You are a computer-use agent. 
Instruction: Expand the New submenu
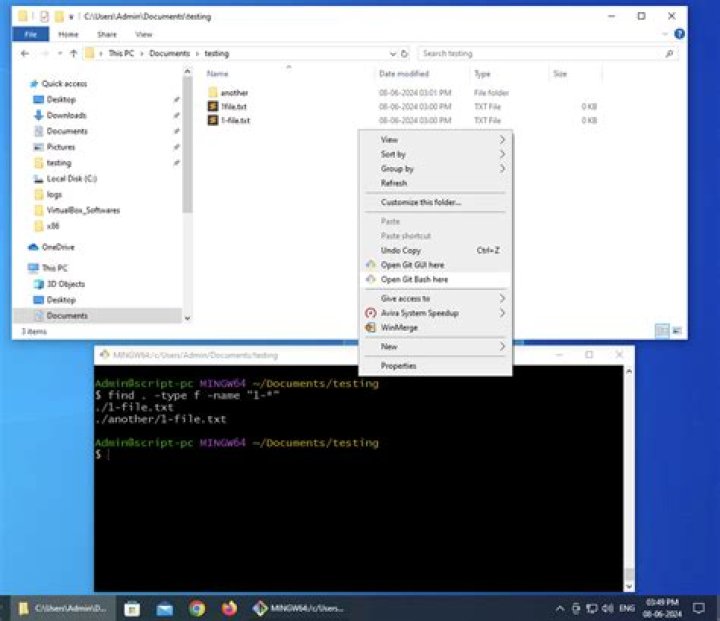coord(435,346)
